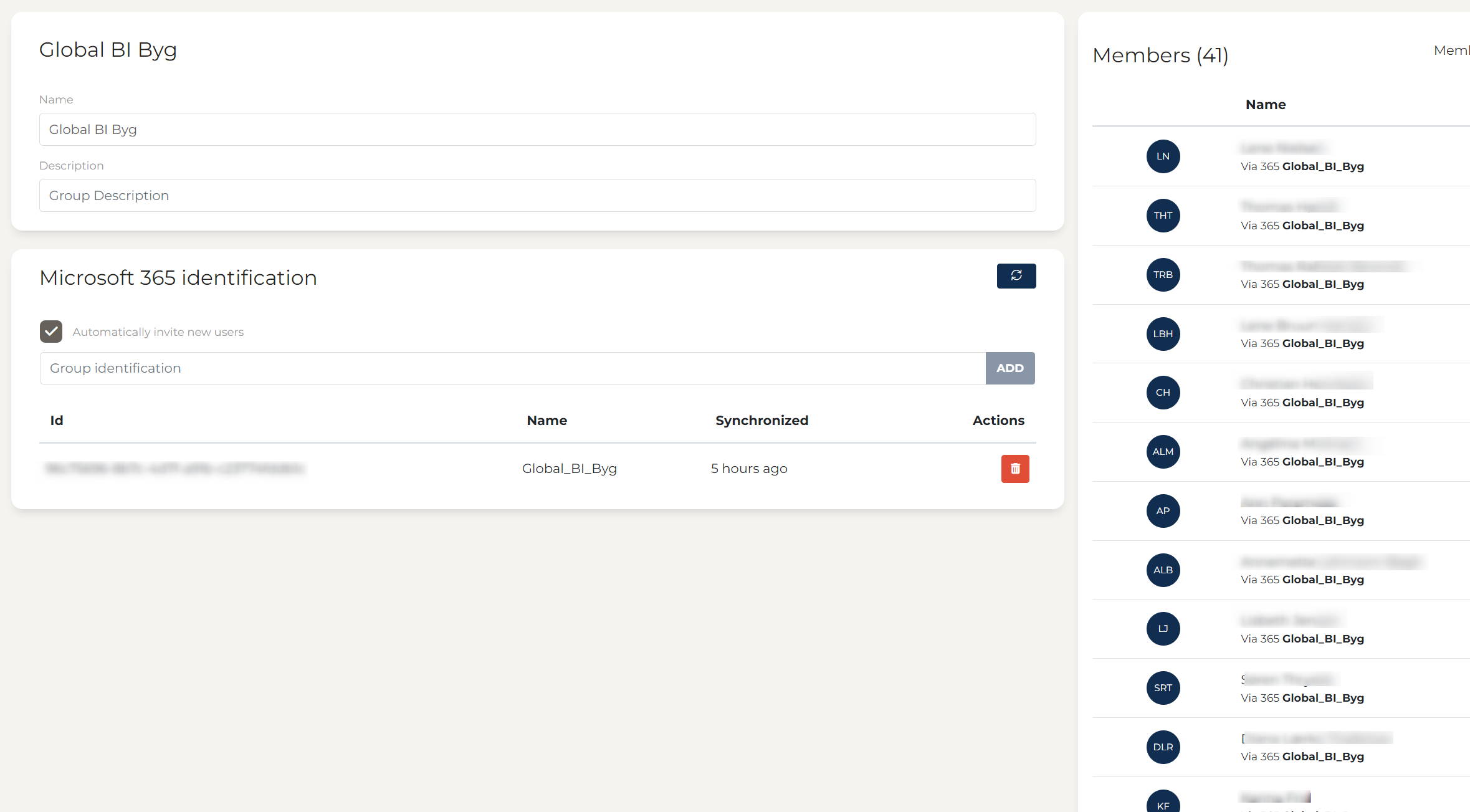Image resolution: width=1470 pixels, height=812 pixels.
Task: Delete the Global_BI_Byg synced group
Action: tap(1014, 469)
